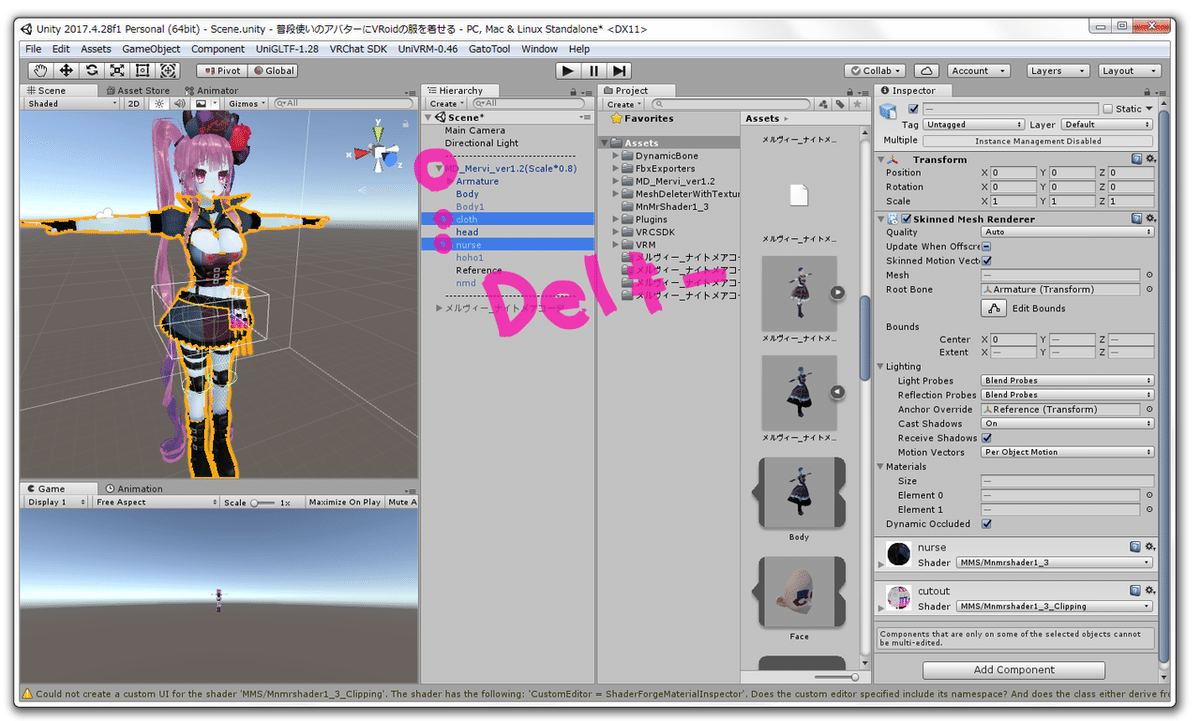
Task: Click the GameObject cube icon in Inspector
Action: (x=889, y=109)
